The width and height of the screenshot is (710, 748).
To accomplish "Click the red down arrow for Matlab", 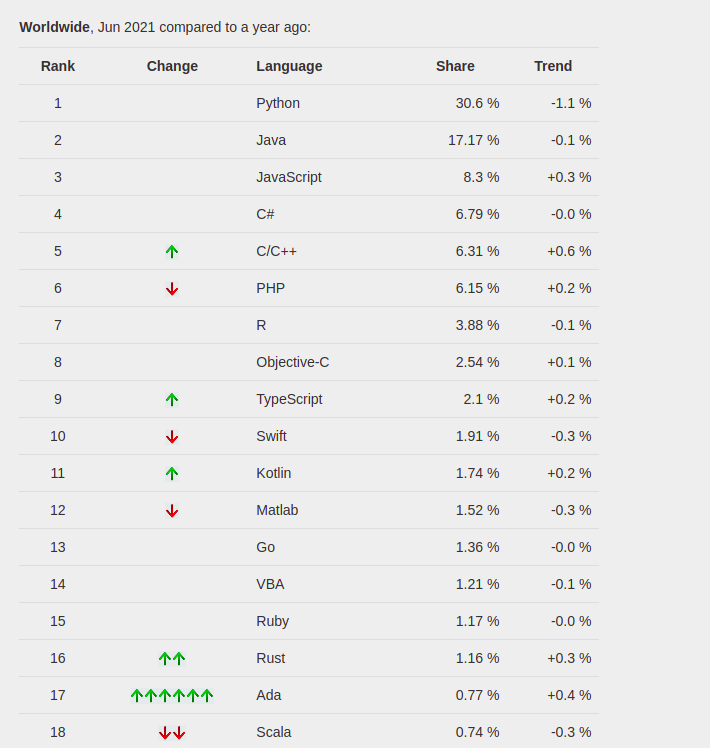I will [172, 510].
